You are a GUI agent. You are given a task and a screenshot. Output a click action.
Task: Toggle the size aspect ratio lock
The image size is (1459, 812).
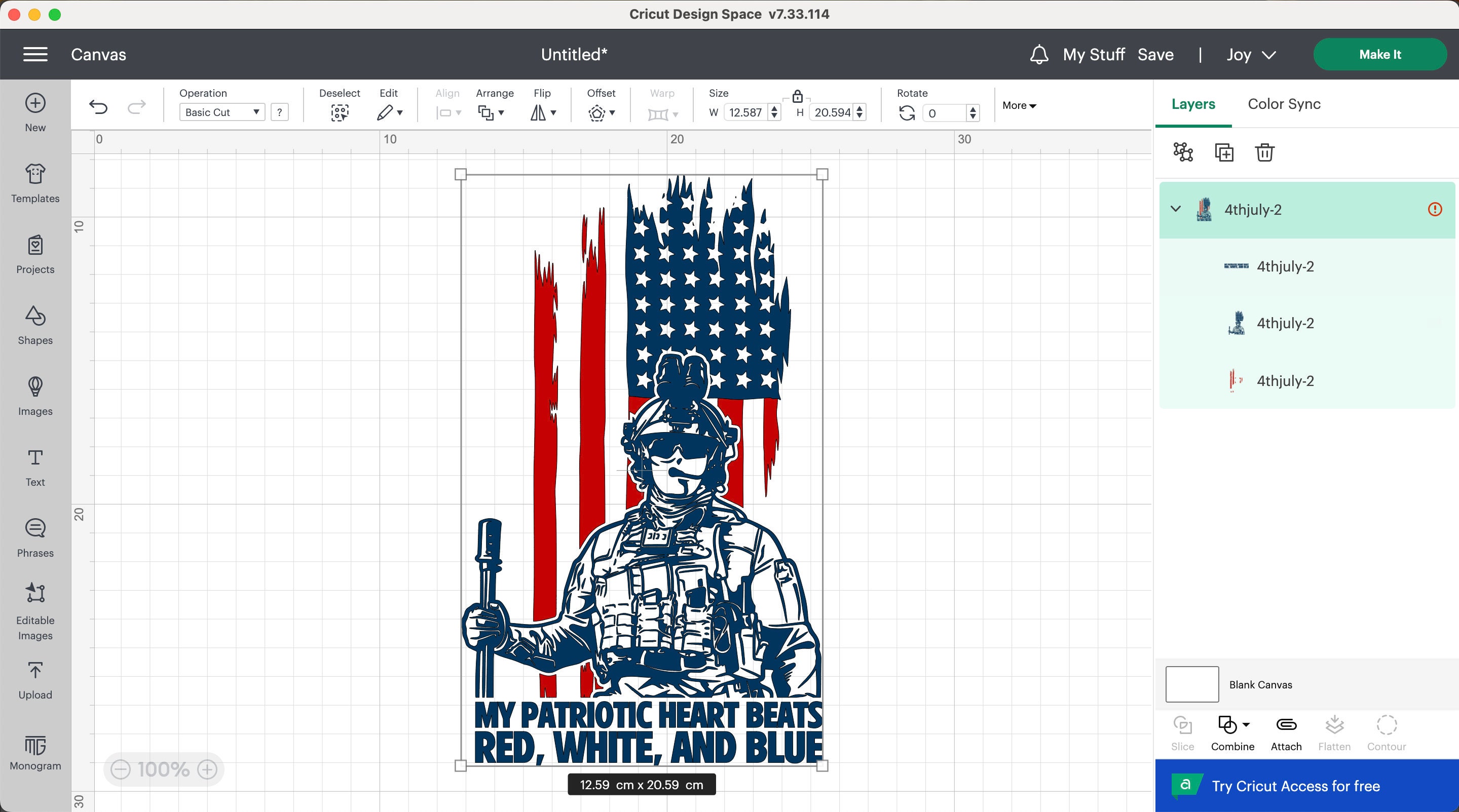pyautogui.click(x=798, y=97)
